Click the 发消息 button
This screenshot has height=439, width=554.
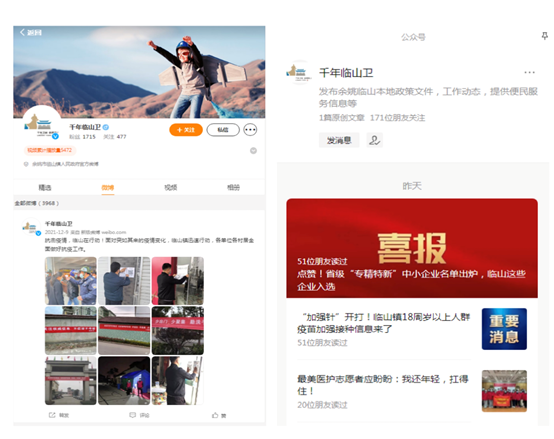339,140
